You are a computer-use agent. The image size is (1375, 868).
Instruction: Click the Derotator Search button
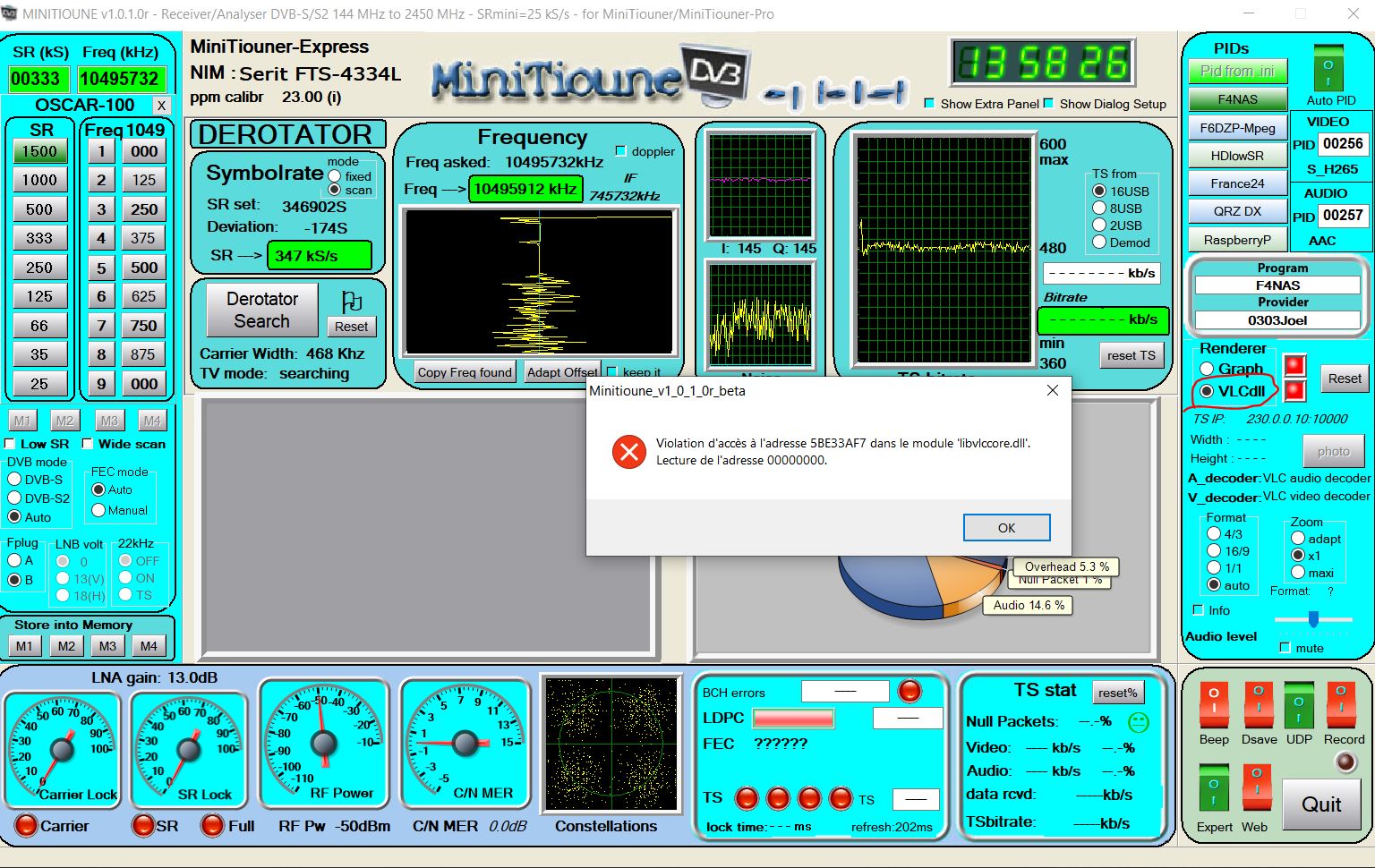coord(261,310)
